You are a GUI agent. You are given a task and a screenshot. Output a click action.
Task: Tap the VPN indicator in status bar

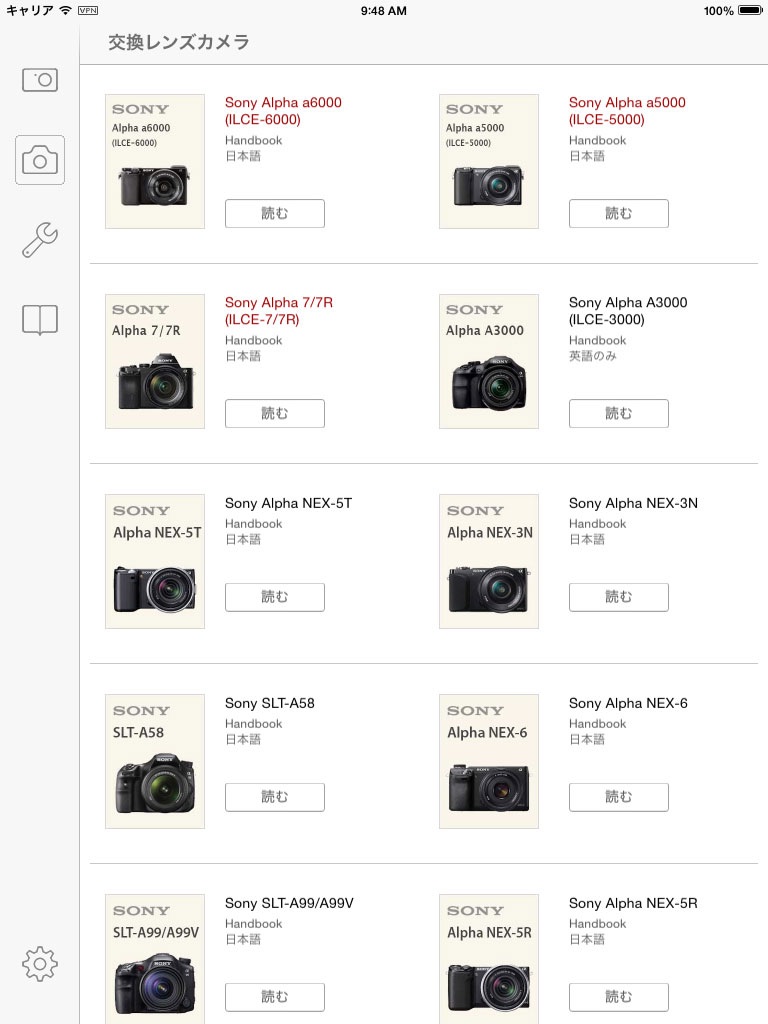[88, 11]
